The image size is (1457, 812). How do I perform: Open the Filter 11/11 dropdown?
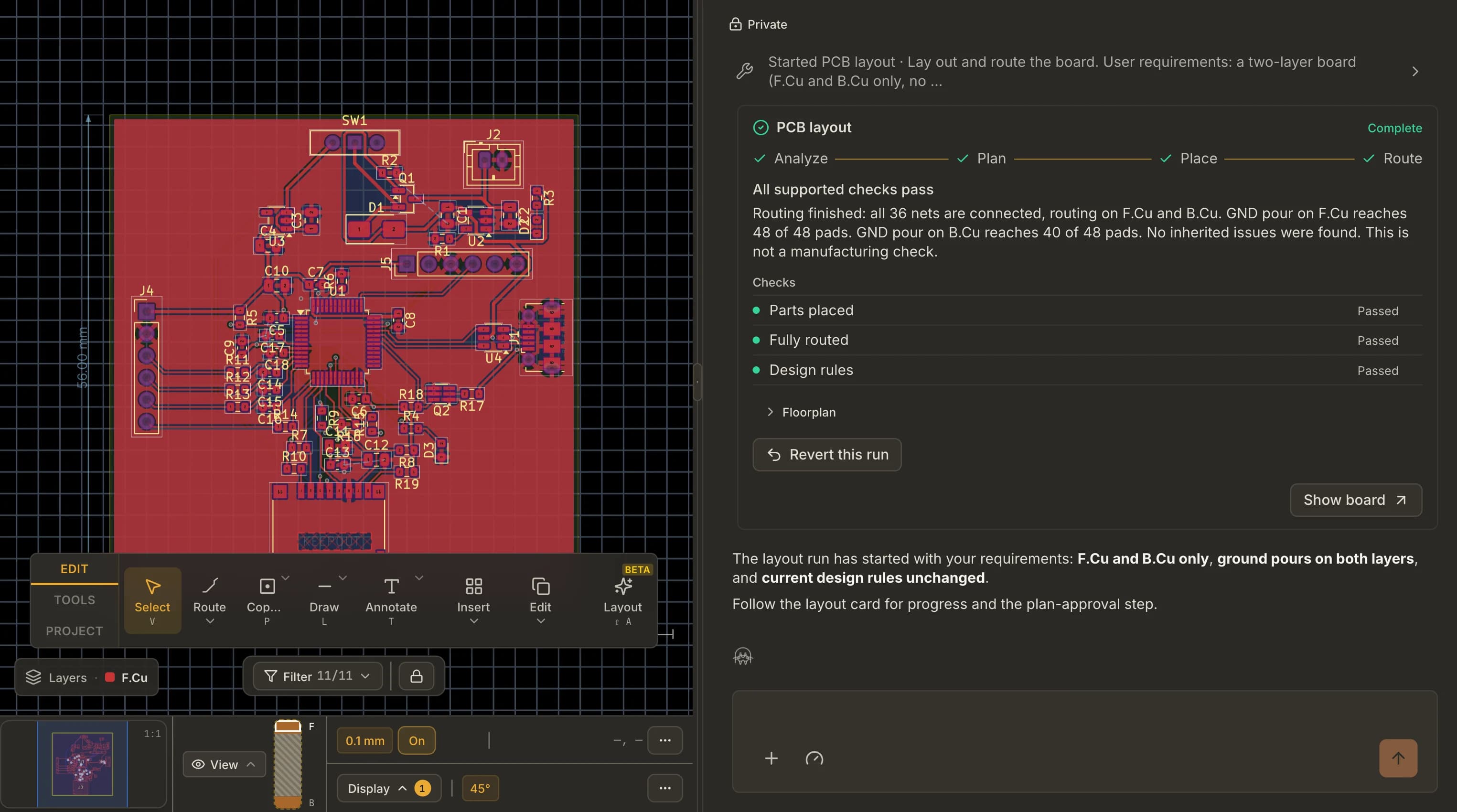(x=317, y=676)
